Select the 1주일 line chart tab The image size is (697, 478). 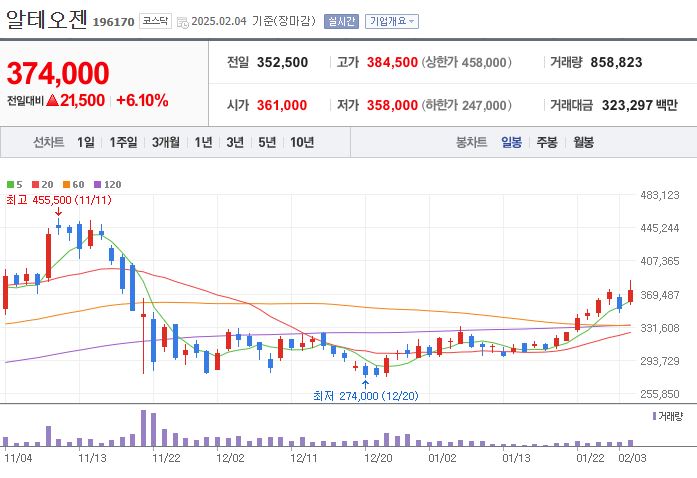(123, 142)
